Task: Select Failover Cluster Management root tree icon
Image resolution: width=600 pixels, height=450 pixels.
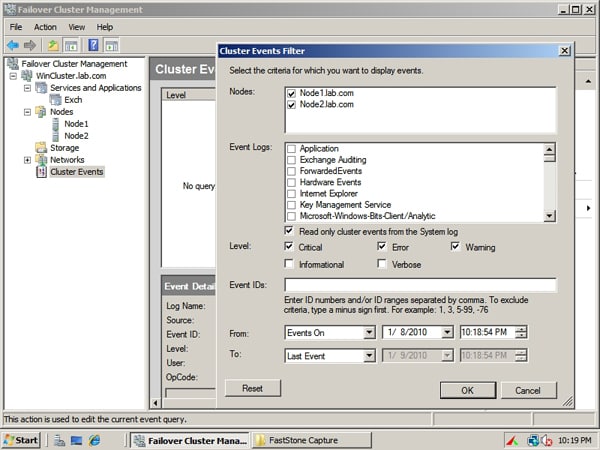Action: coord(13,64)
